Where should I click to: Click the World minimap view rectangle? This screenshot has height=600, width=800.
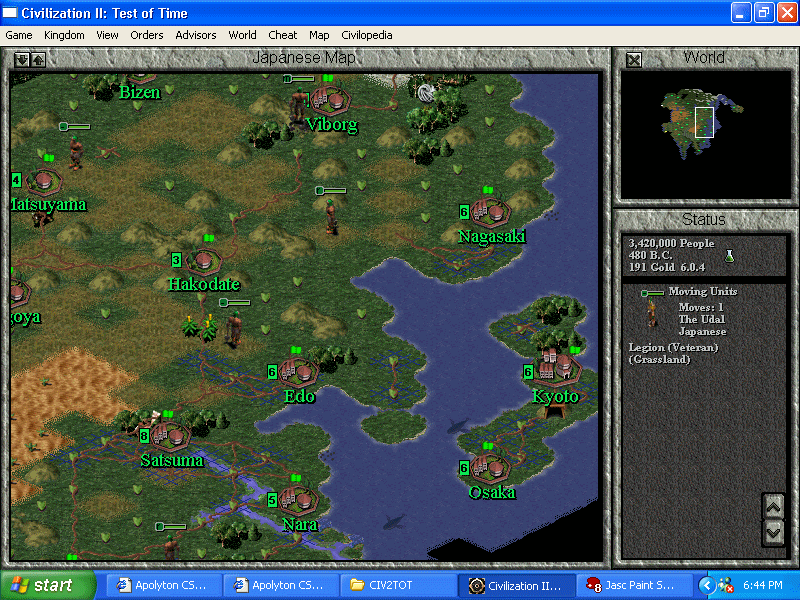point(704,122)
